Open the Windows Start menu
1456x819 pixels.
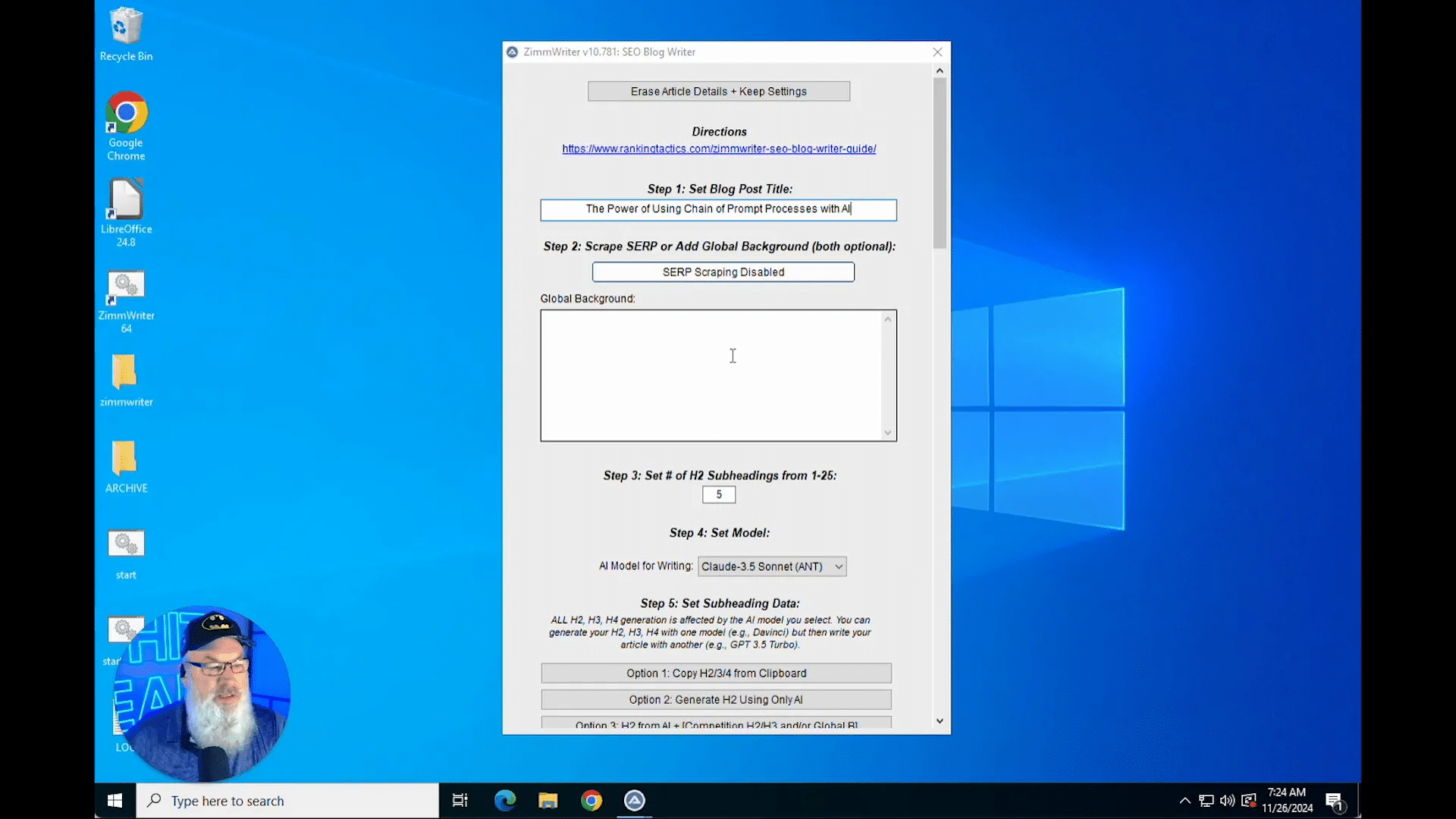(x=115, y=801)
